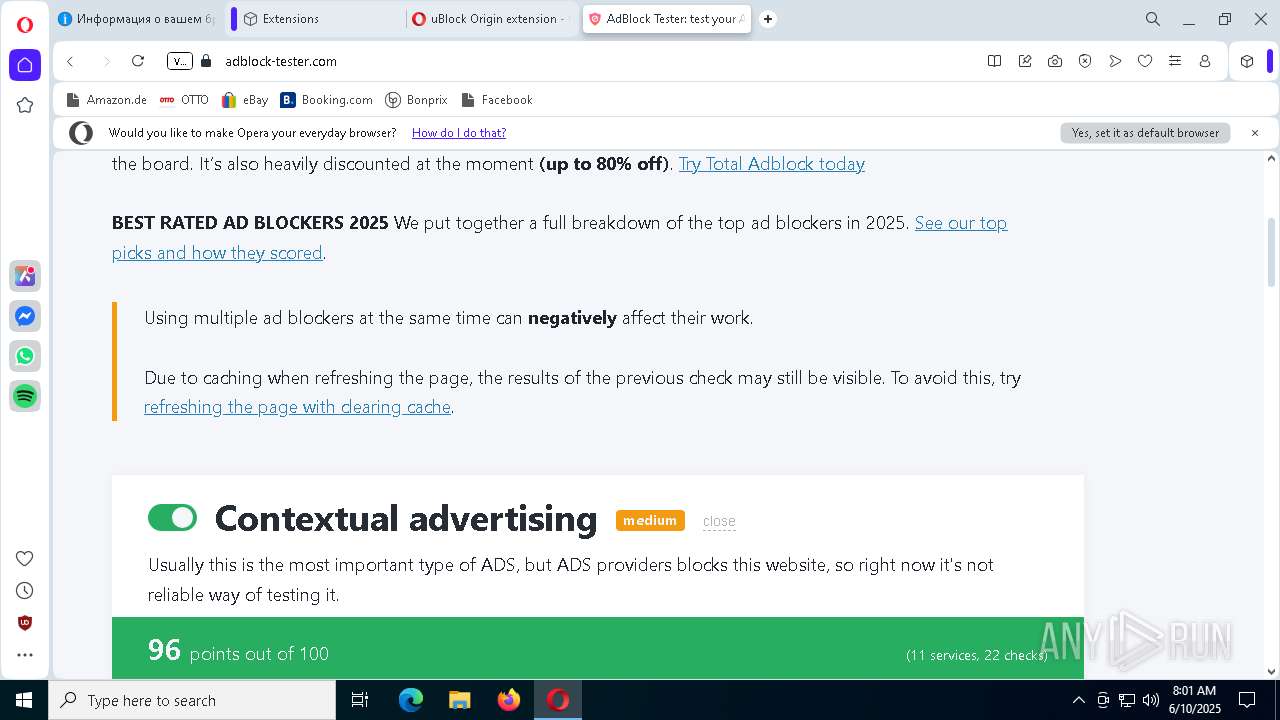Open 'Try Total Adblock today' link
The width and height of the screenshot is (1280, 720).
772,164
